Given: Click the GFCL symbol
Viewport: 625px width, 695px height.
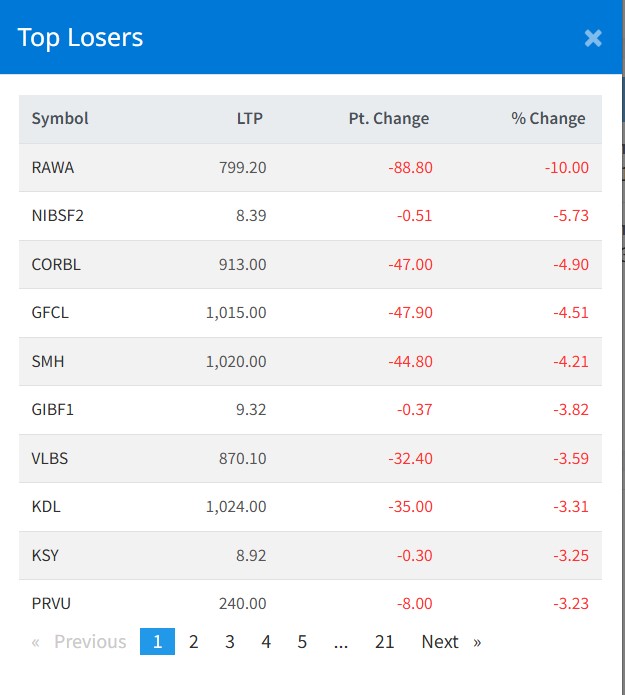Looking at the screenshot, I should click(50, 313).
